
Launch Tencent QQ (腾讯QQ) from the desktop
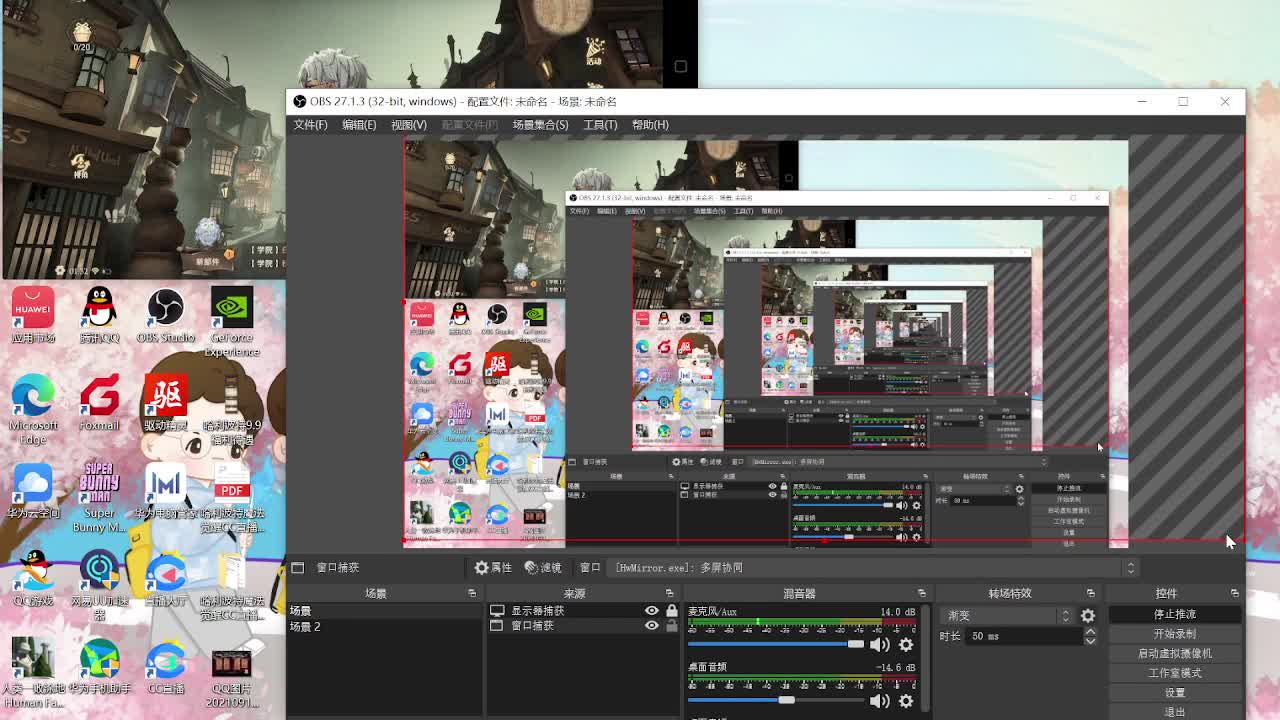[99, 314]
